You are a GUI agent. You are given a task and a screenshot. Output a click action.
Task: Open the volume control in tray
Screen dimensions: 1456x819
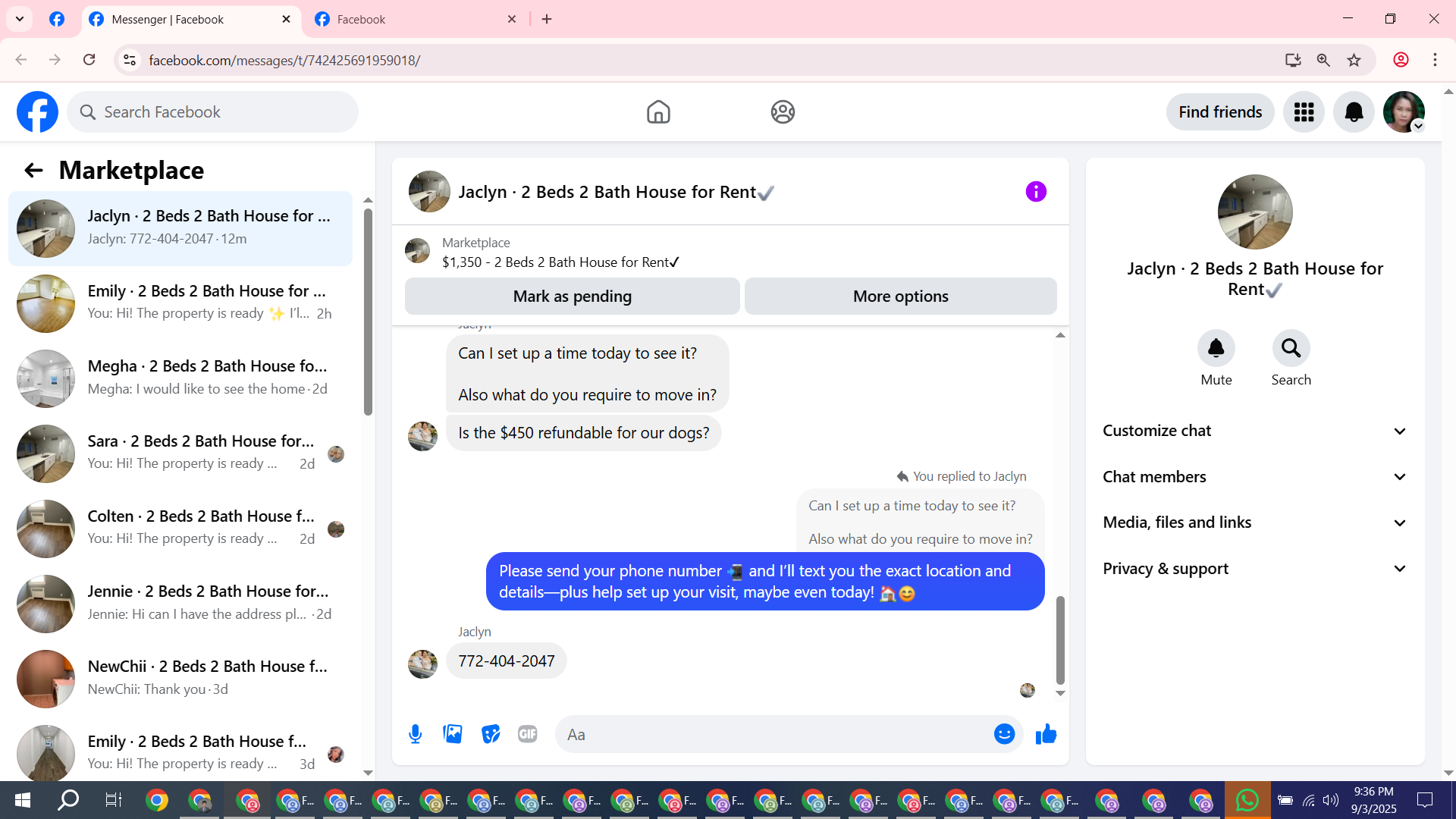(1330, 800)
